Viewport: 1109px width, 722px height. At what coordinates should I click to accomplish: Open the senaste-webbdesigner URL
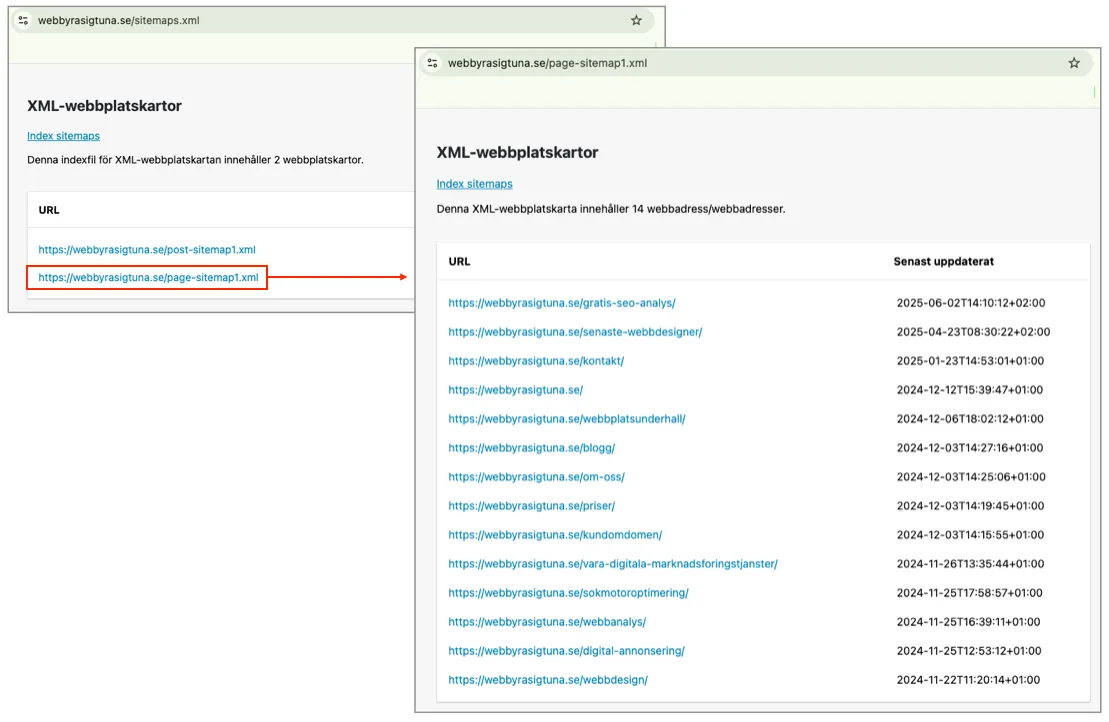click(x=575, y=332)
